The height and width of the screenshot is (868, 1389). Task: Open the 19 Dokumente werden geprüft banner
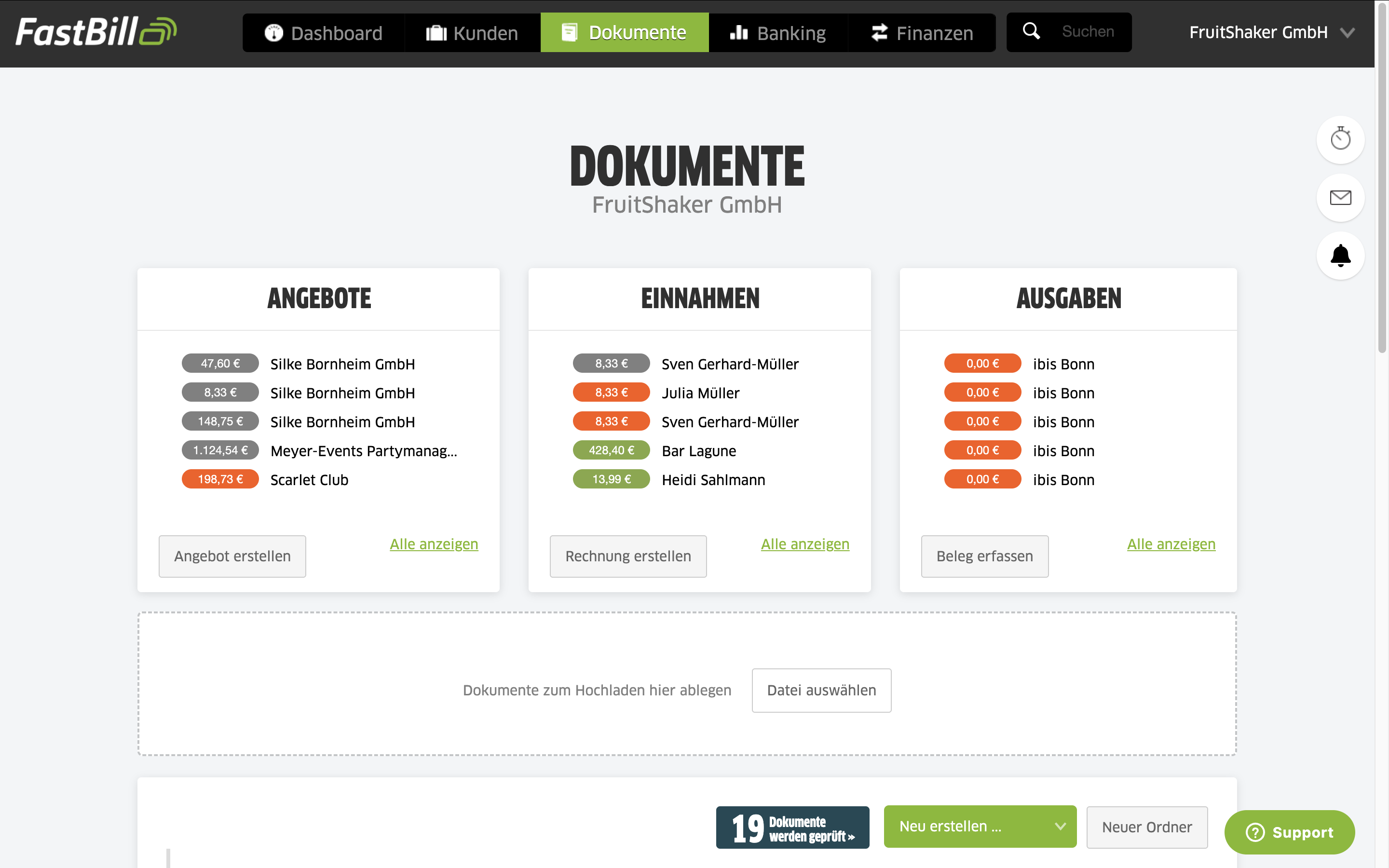pos(792,827)
